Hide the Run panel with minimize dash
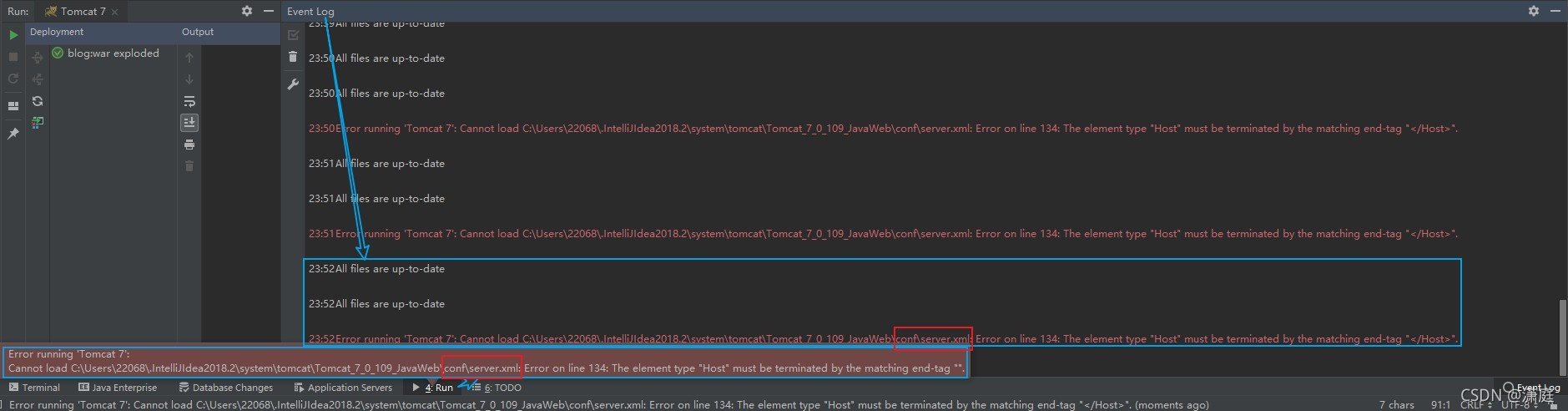1568x411 pixels. click(269, 11)
